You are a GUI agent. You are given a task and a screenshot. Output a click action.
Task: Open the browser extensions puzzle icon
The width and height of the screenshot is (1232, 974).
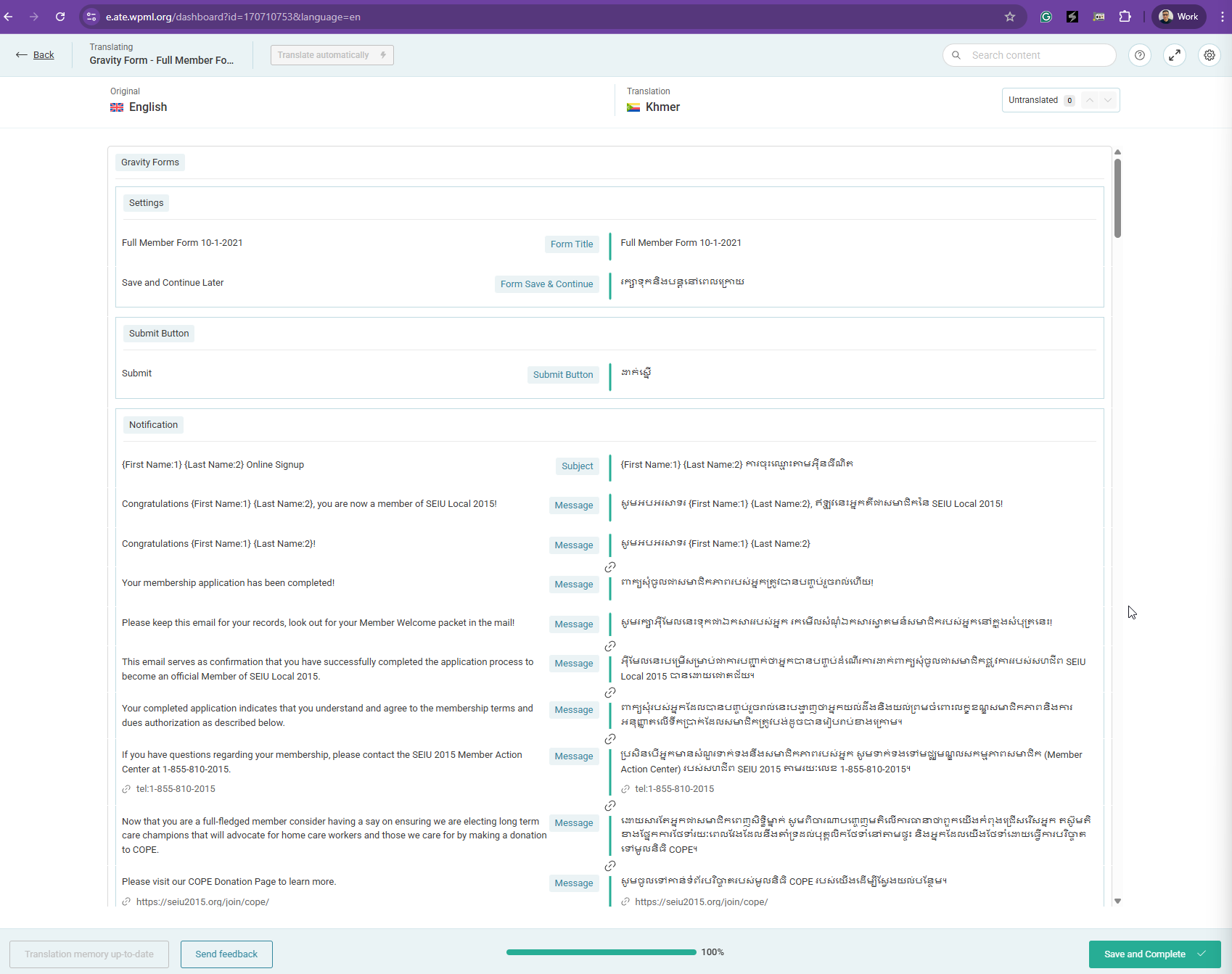pyautogui.click(x=1125, y=17)
